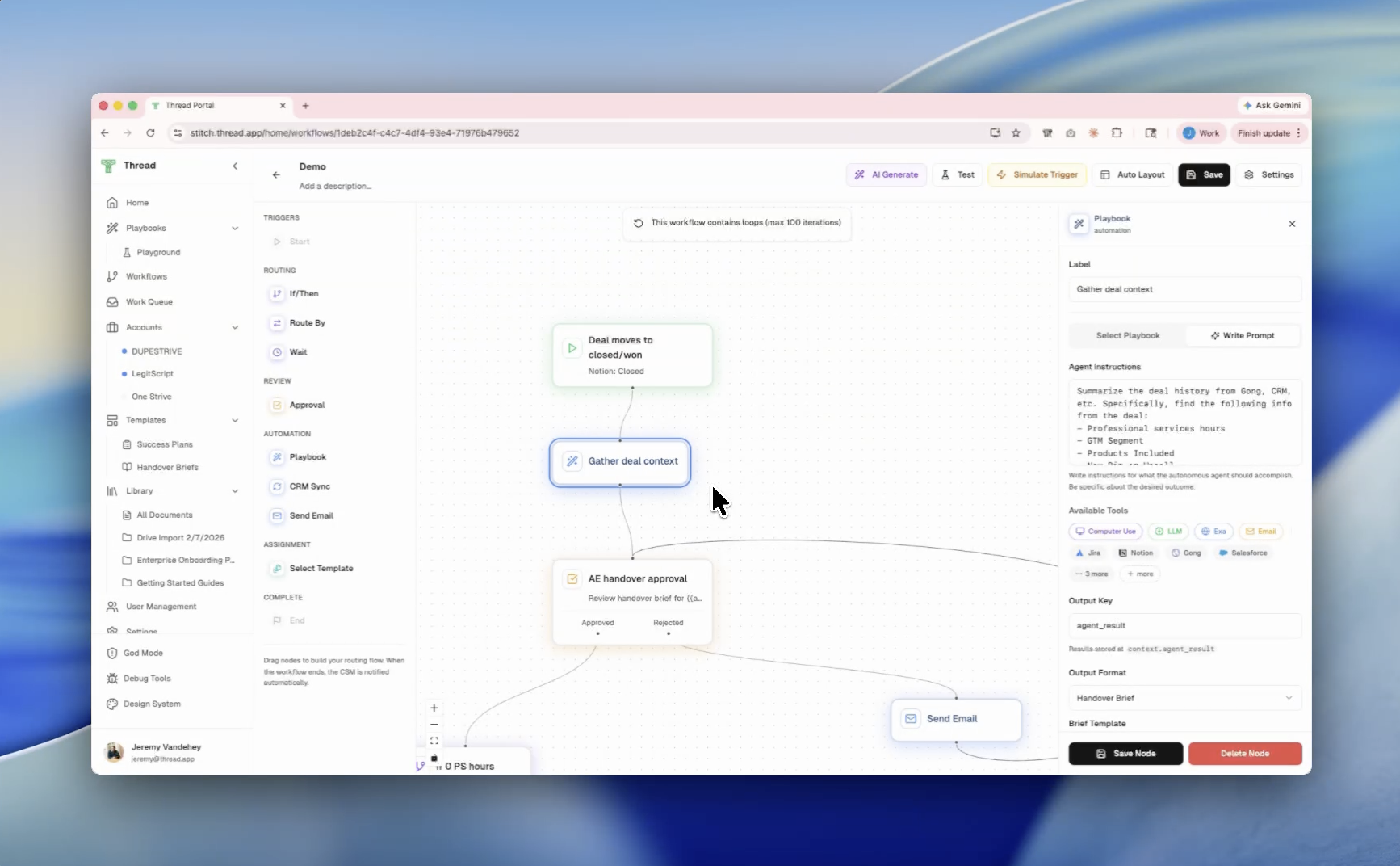Zoom in on the workflow canvas
The image size is (1400, 866).
pyautogui.click(x=434, y=708)
